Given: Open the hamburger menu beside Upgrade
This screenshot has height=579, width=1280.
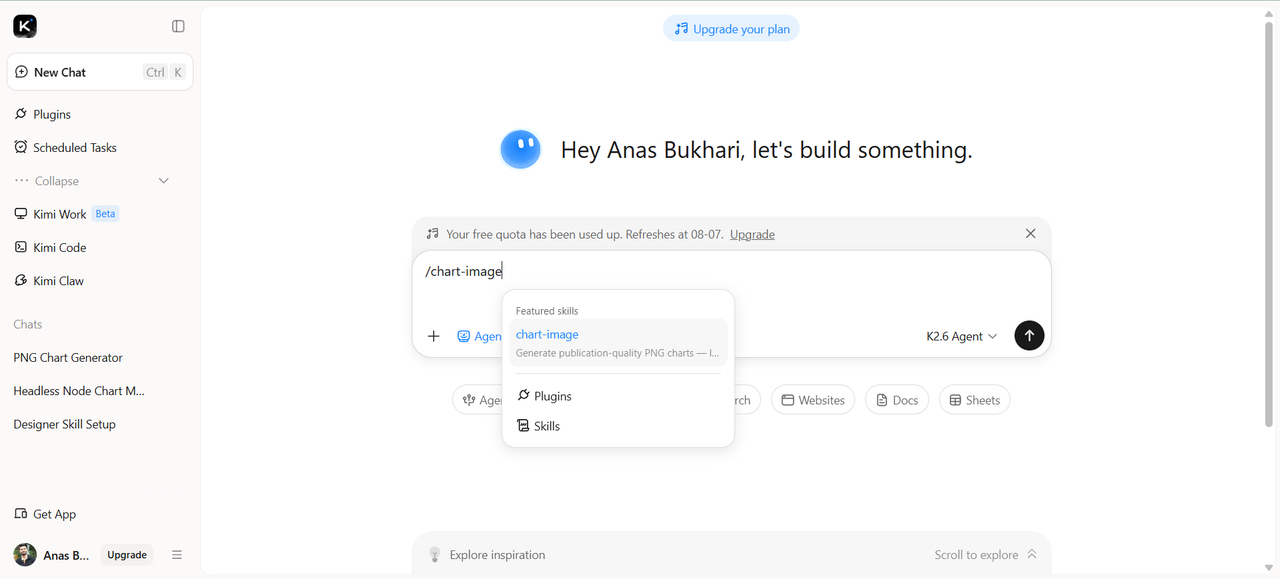Looking at the screenshot, I should pyautogui.click(x=177, y=555).
